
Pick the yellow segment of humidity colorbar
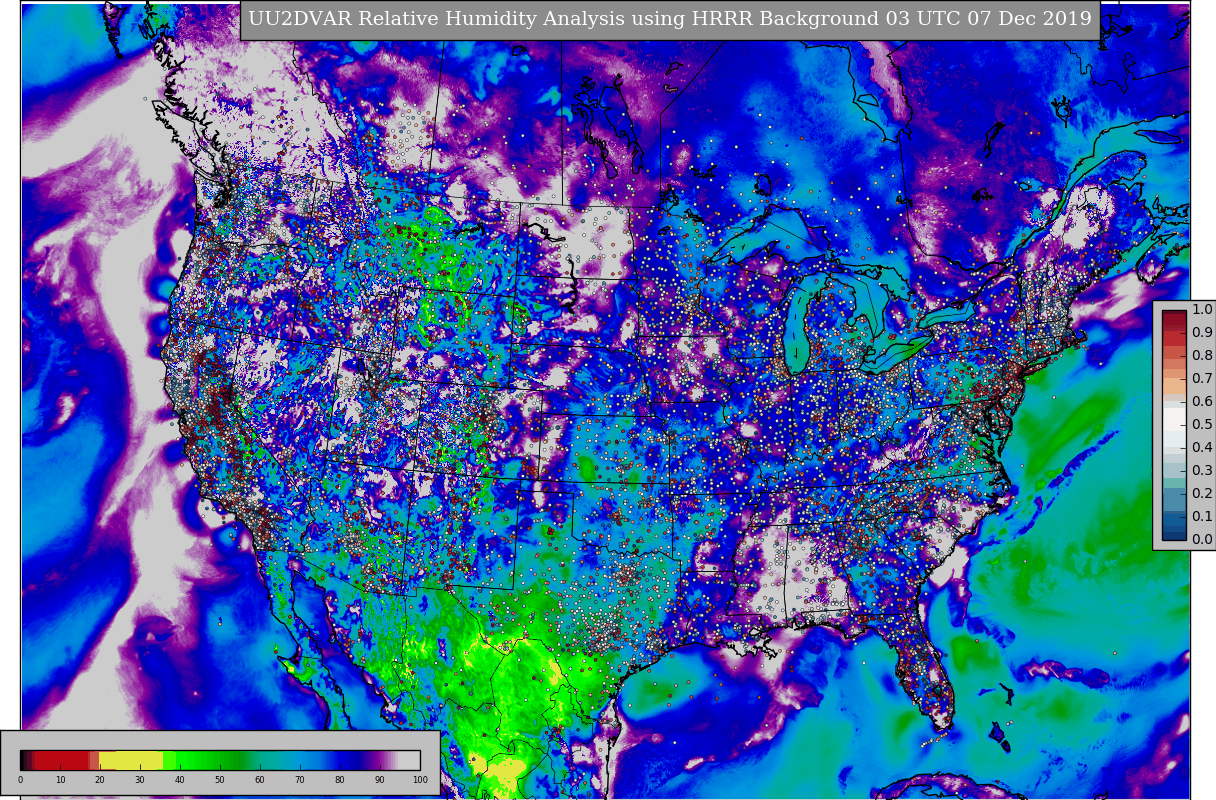[x=132, y=760]
